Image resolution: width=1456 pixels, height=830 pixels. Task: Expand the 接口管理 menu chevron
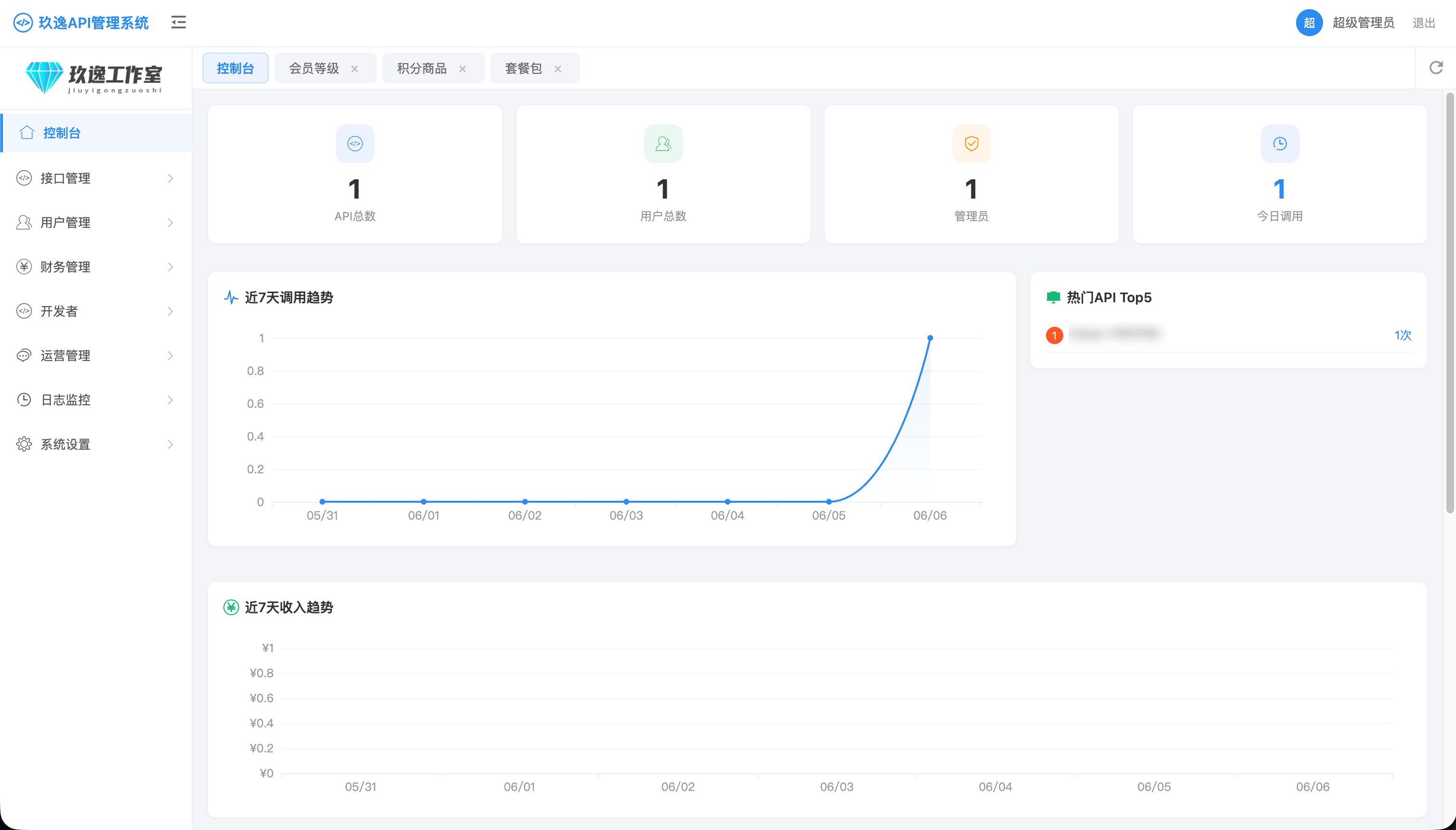click(171, 178)
